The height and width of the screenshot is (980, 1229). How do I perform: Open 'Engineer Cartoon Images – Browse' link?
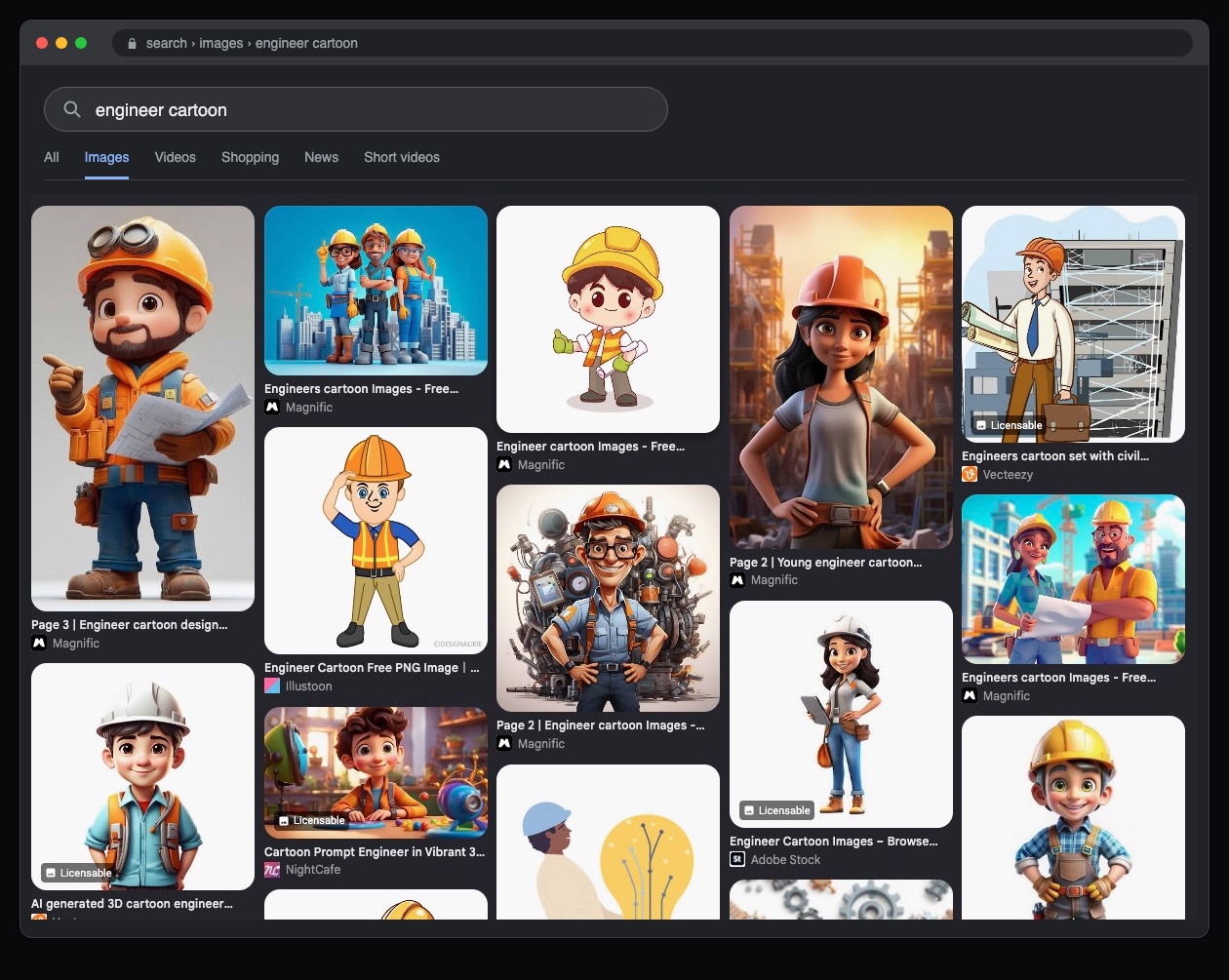coord(834,841)
